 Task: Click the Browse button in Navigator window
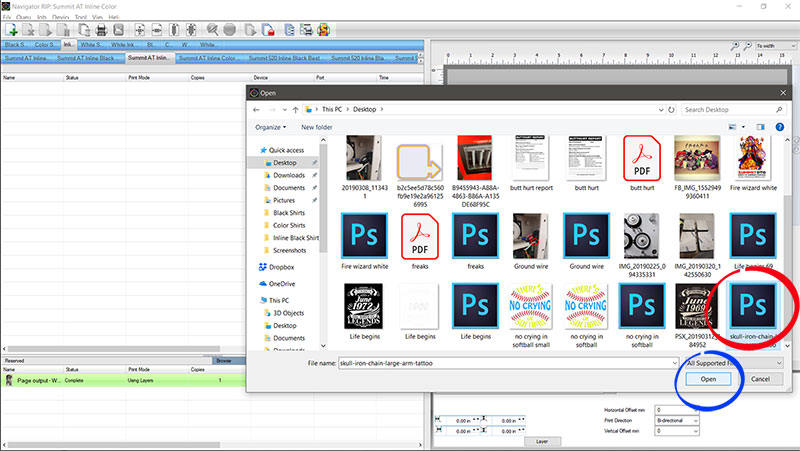(x=223, y=361)
